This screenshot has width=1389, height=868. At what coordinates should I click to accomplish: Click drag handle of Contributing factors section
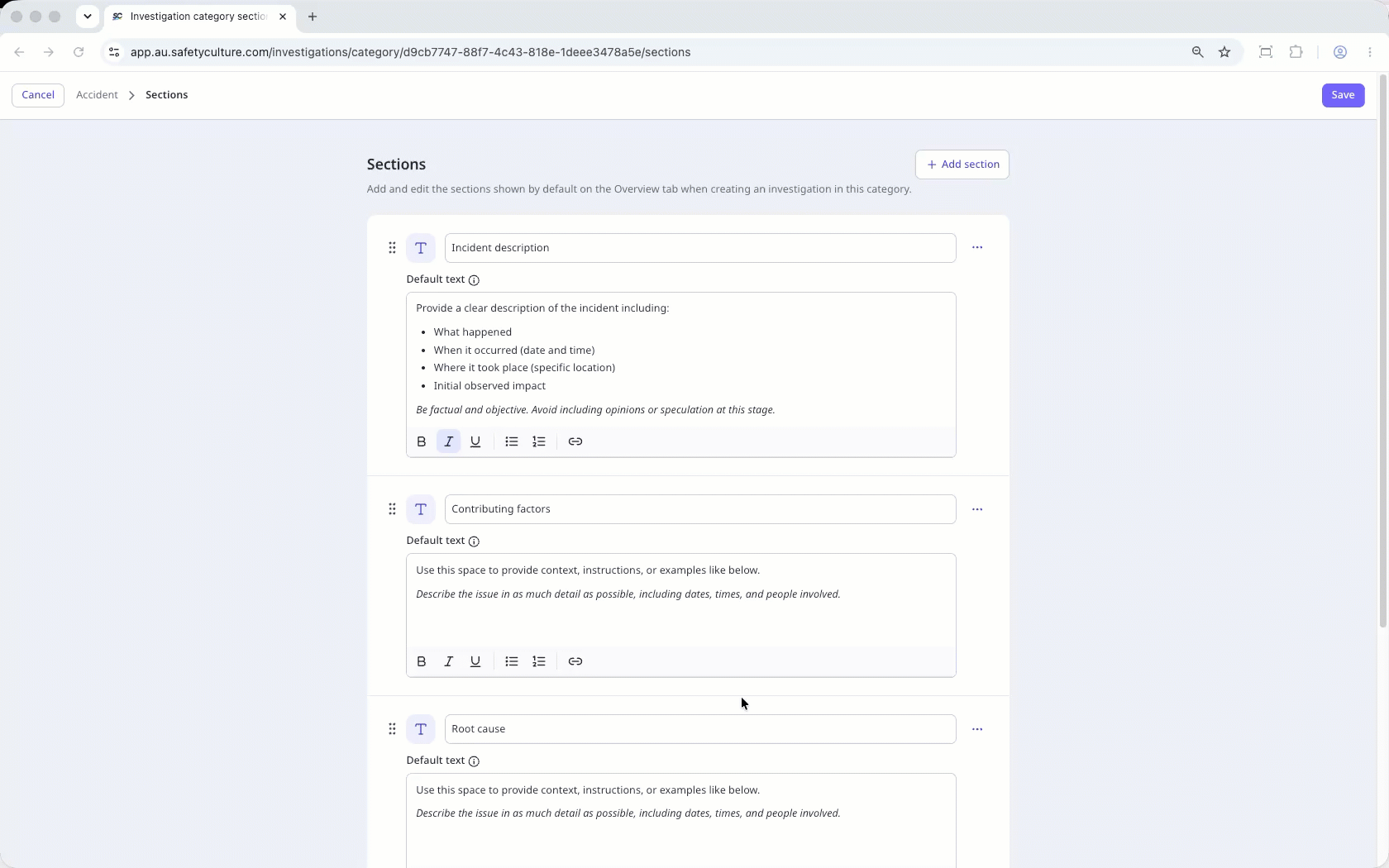click(x=392, y=509)
